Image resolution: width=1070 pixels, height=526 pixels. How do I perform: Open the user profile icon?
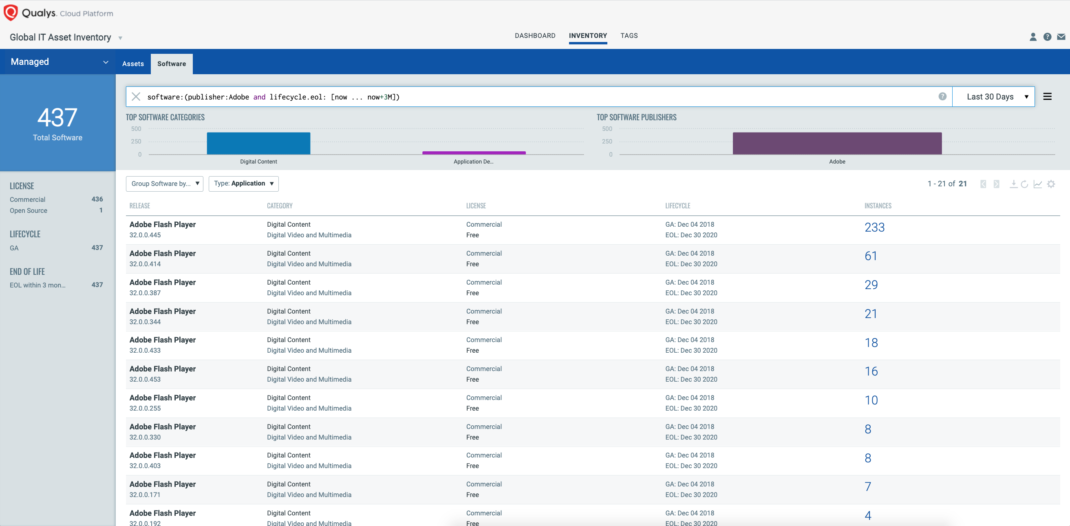click(x=1033, y=36)
